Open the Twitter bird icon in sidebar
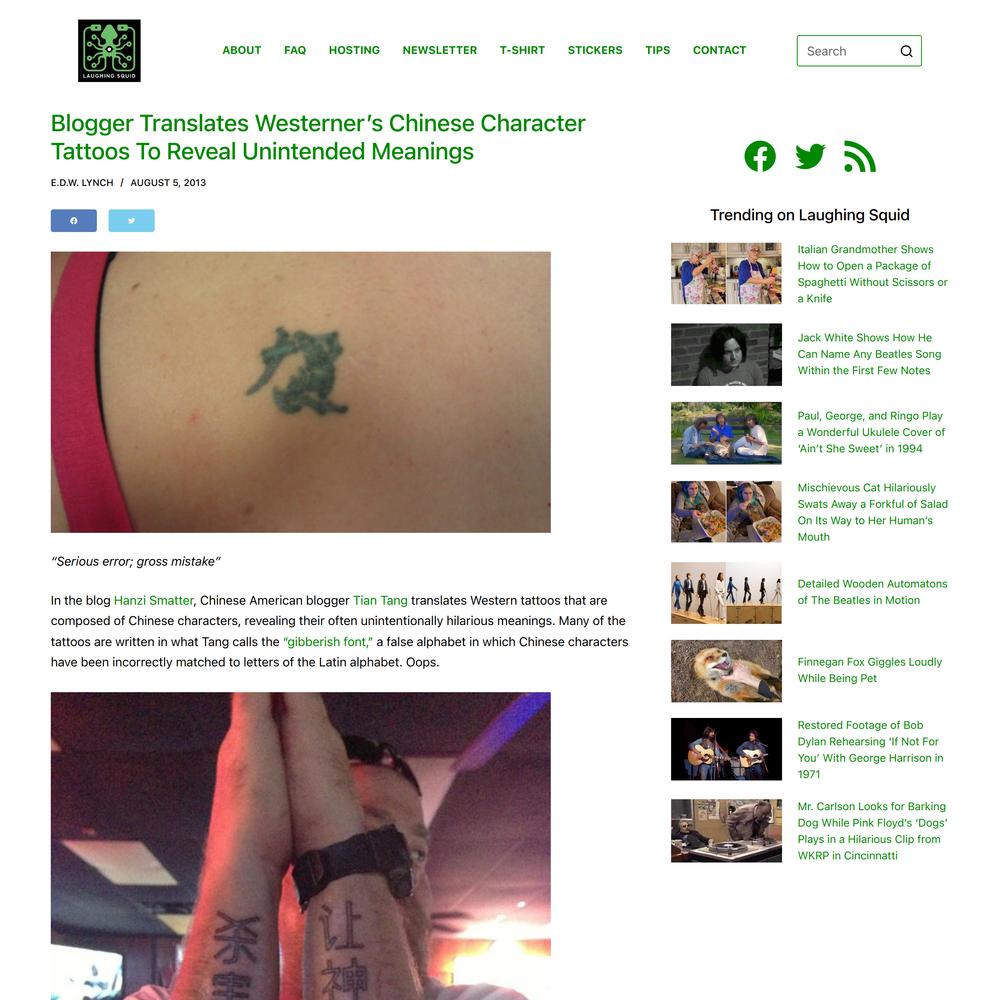This screenshot has height=1000, width=1000. click(x=810, y=156)
